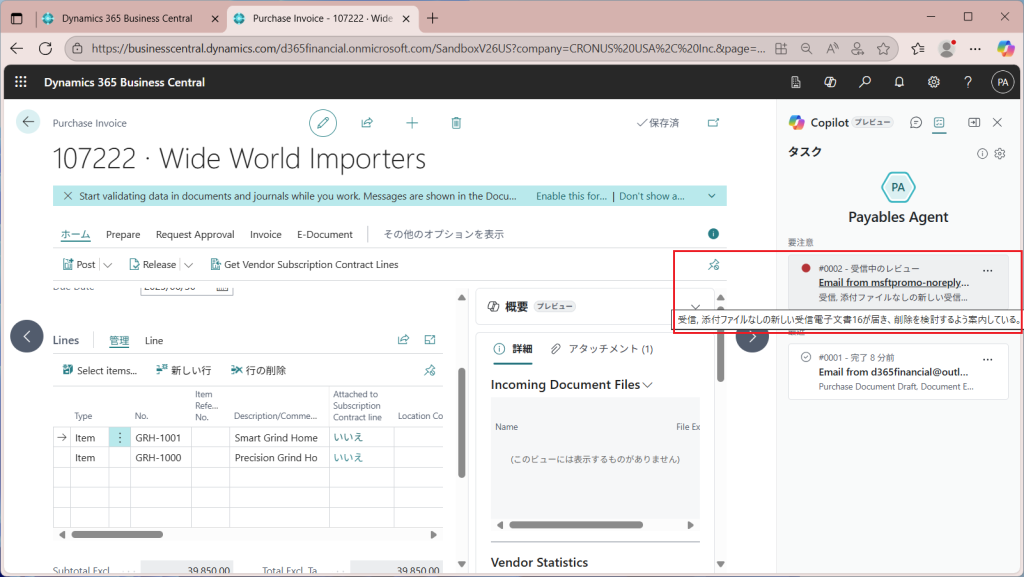Open the app launcher waffle menu
The width and height of the screenshot is (1024, 577).
click(x=21, y=82)
